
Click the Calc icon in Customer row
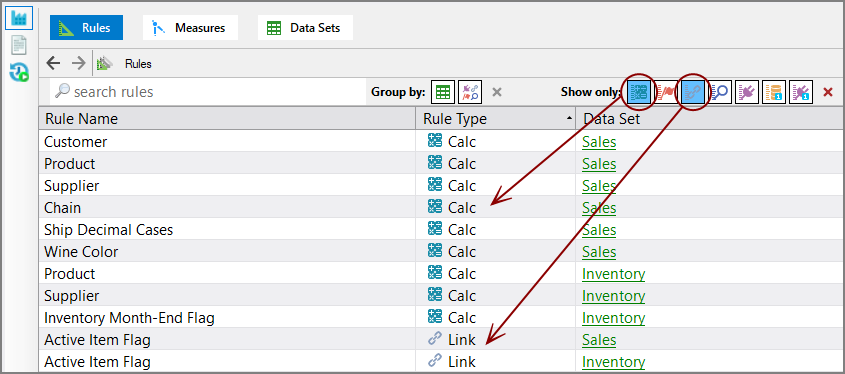434,141
